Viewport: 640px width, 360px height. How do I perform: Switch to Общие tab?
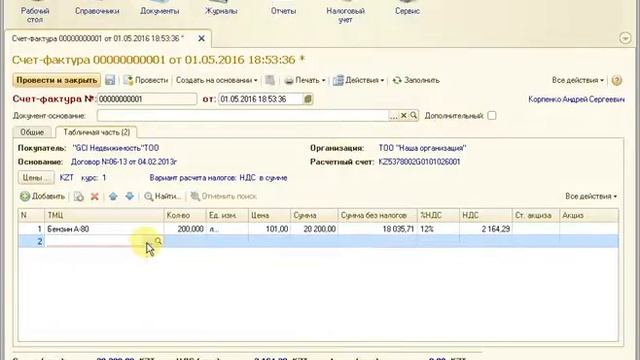32,132
